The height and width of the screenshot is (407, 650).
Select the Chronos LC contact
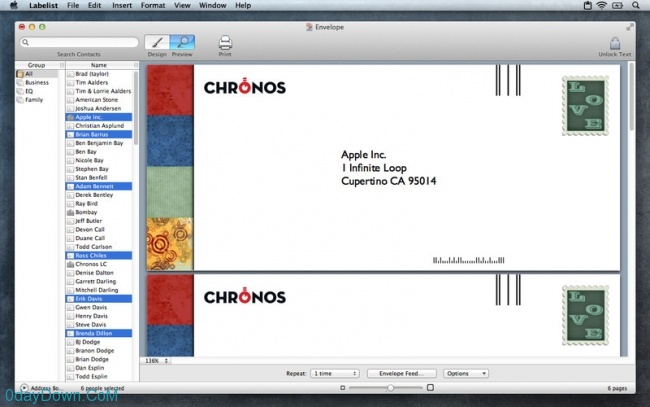(x=99, y=264)
